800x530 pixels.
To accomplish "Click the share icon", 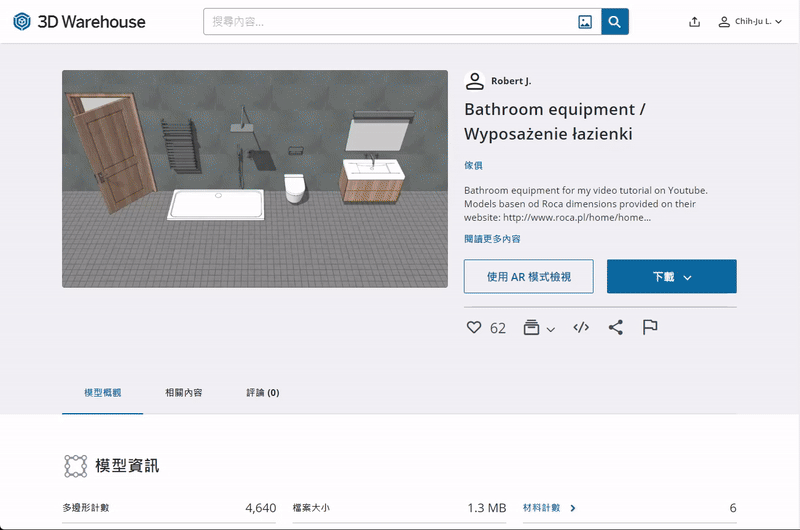I will pos(616,327).
